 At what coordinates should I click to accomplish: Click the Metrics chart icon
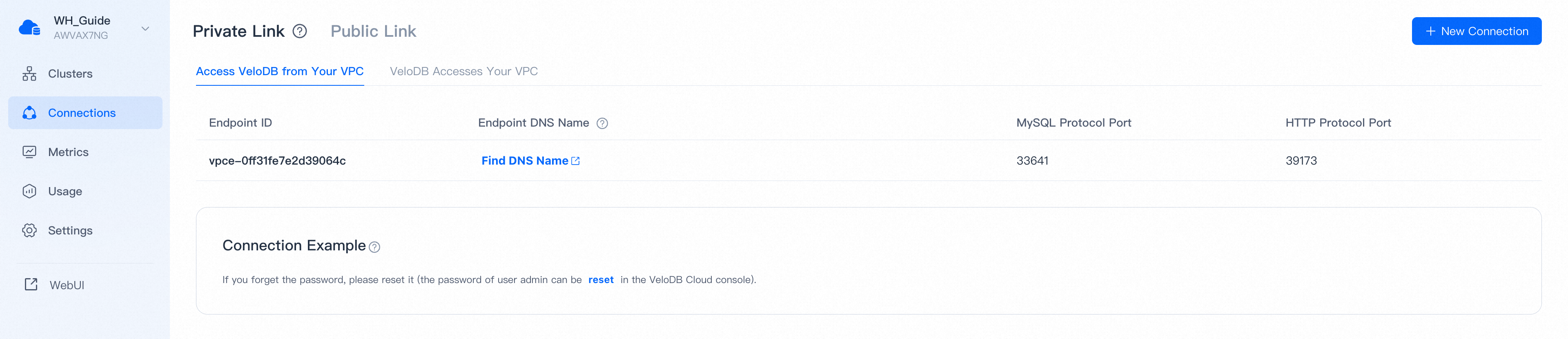click(29, 152)
